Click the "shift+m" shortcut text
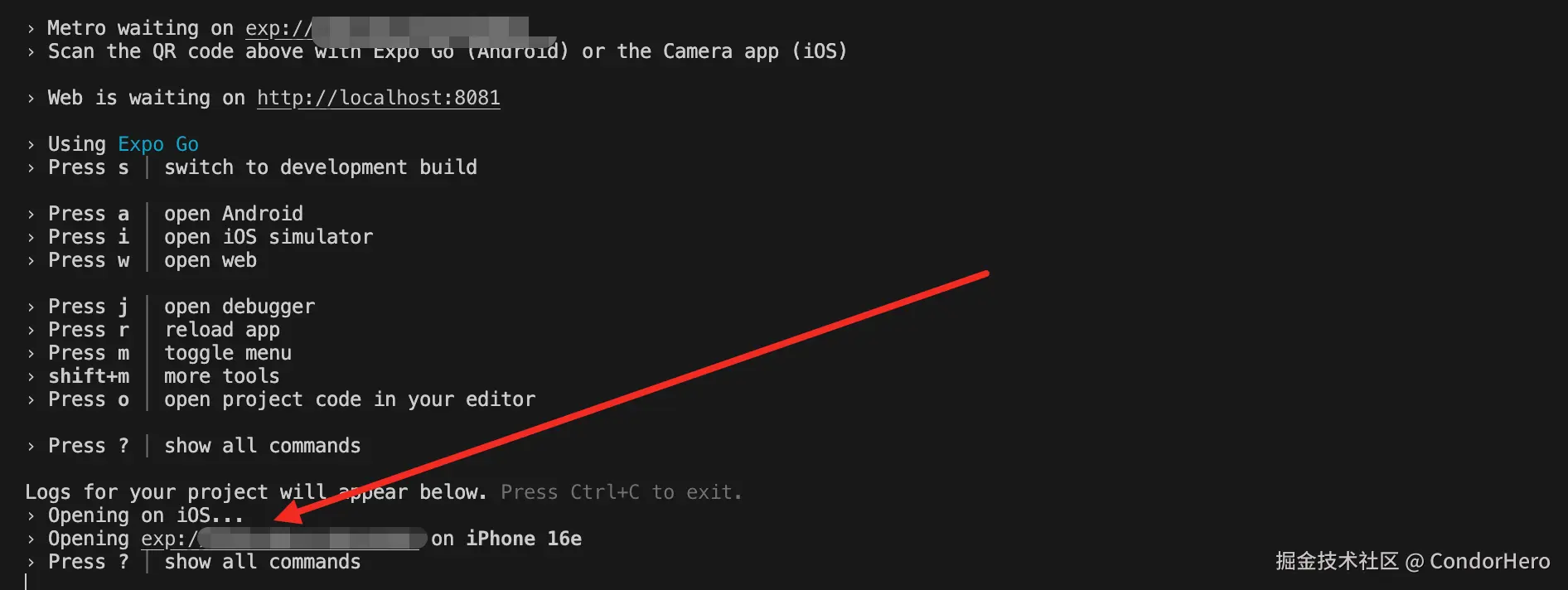Screen dimensions: 1568x590 pyautogui.click(x=89, y=376)
